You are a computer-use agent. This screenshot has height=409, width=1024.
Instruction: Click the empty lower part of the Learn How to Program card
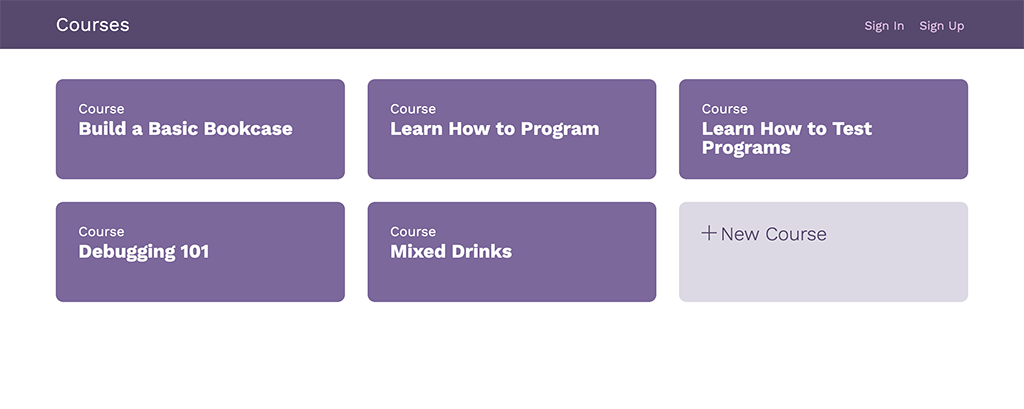tap(511, 160)
